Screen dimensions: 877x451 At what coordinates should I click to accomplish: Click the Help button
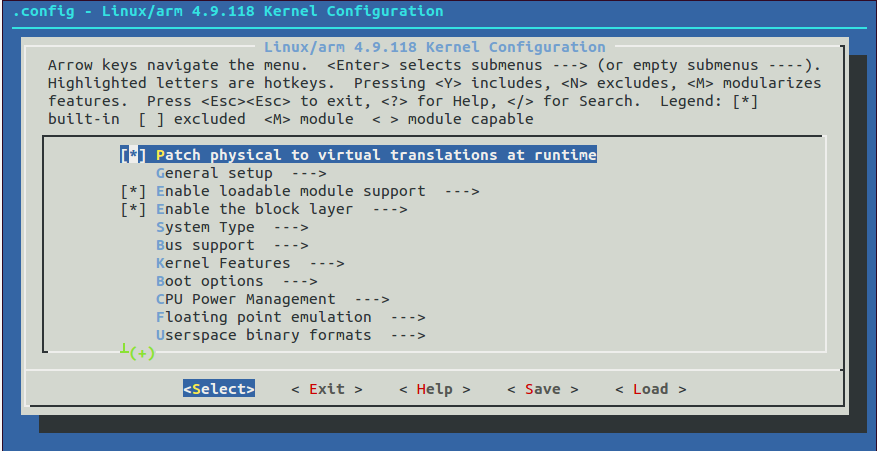[435, 389]
